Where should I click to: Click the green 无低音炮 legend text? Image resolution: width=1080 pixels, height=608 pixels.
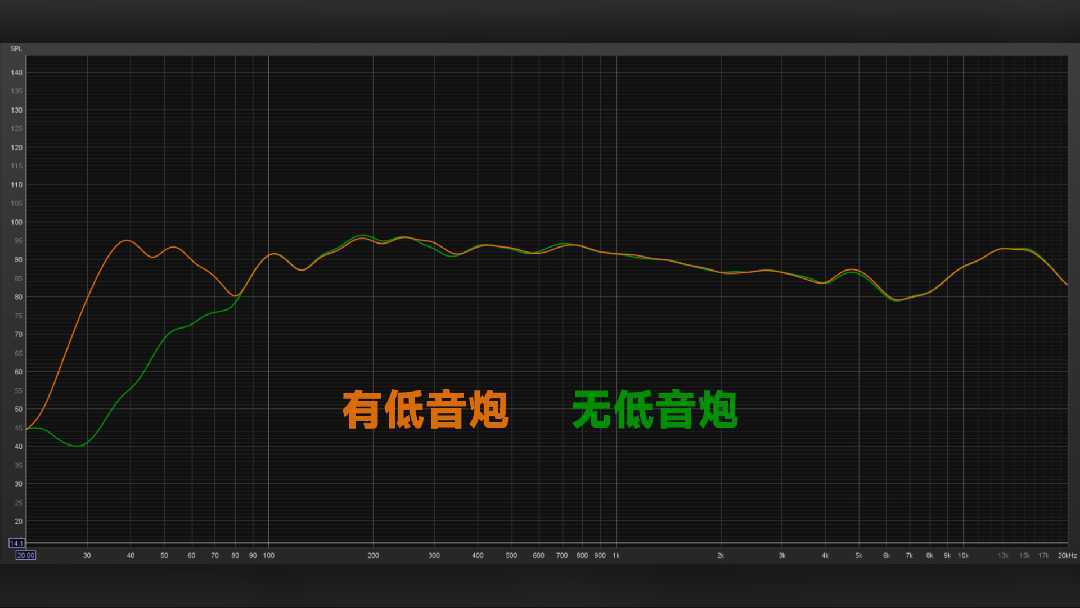655,410
